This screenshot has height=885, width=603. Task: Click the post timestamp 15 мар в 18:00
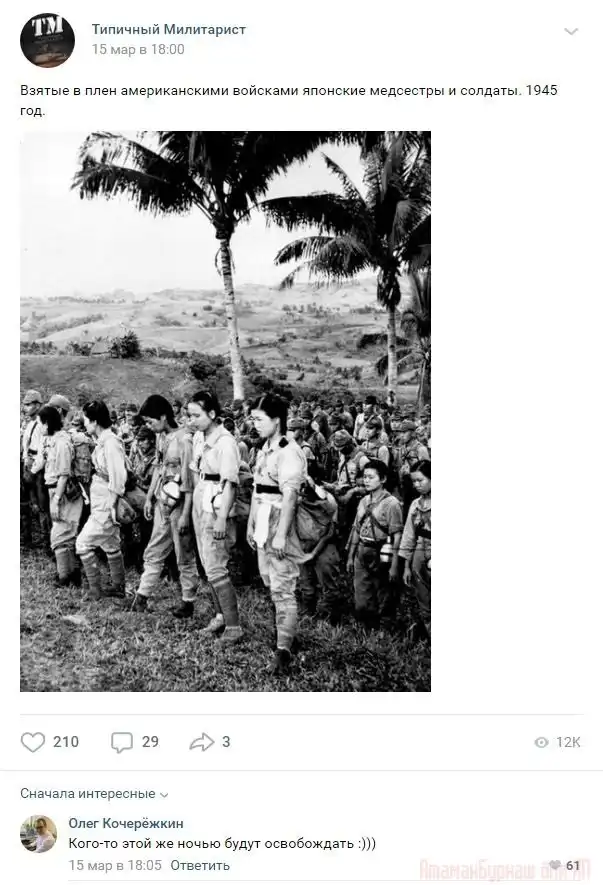[x=138, y=50]
